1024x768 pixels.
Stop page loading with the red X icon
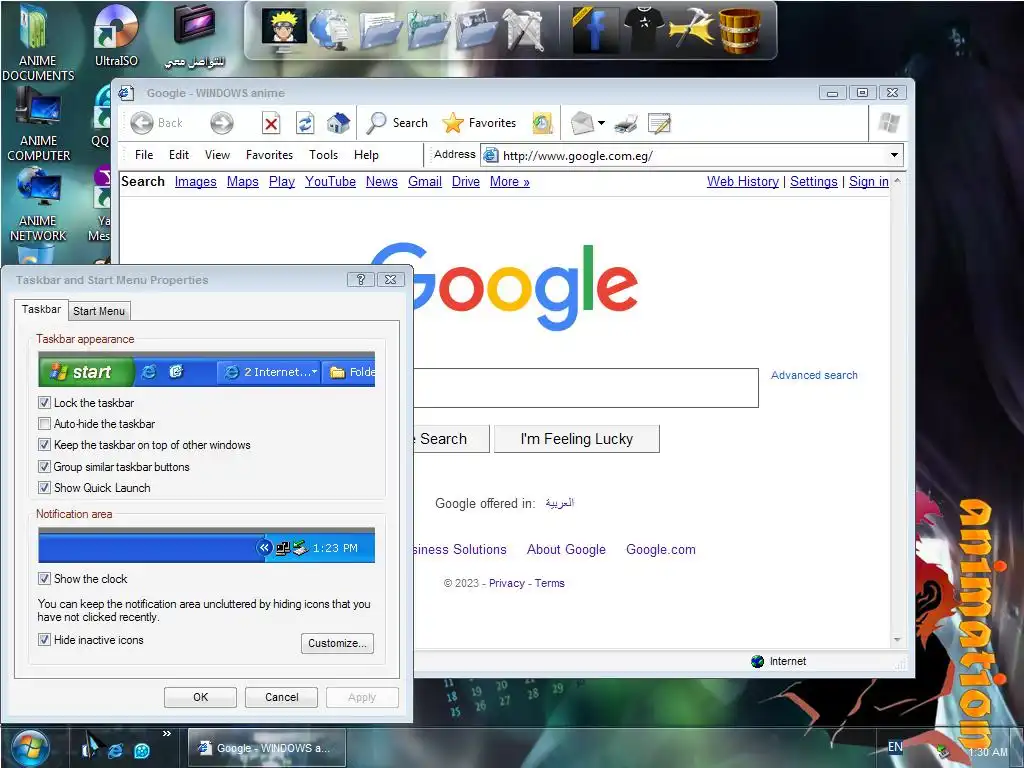point(271,123)
